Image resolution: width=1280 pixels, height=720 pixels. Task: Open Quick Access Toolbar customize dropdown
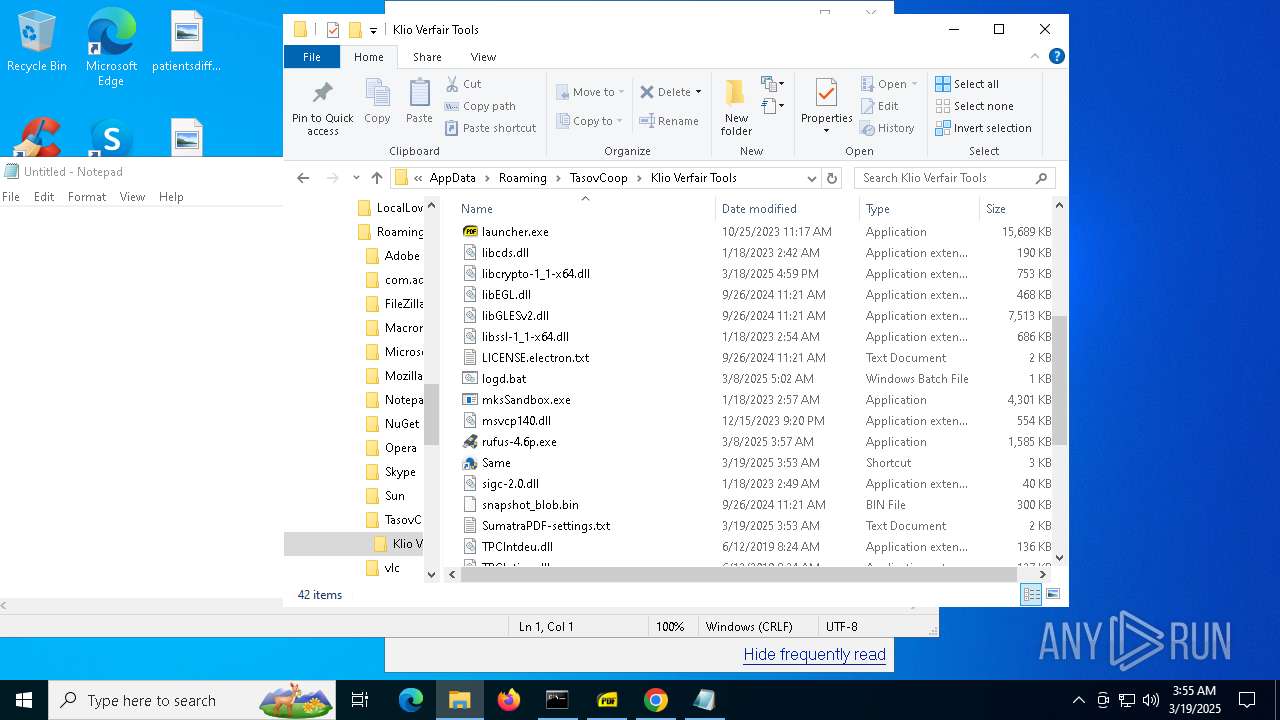pyautogui.click(x=373, y=30)
